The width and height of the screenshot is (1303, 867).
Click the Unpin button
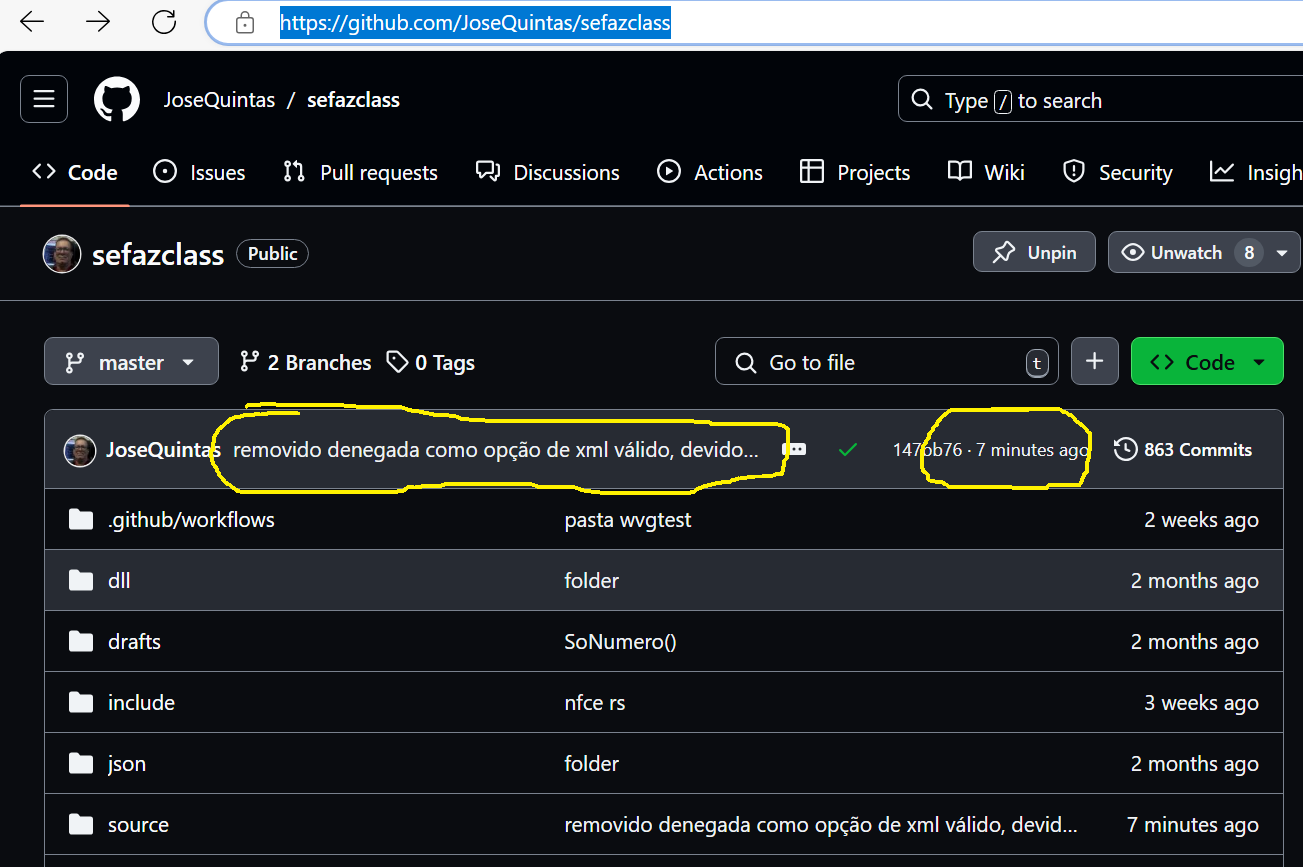point(1034,253)
